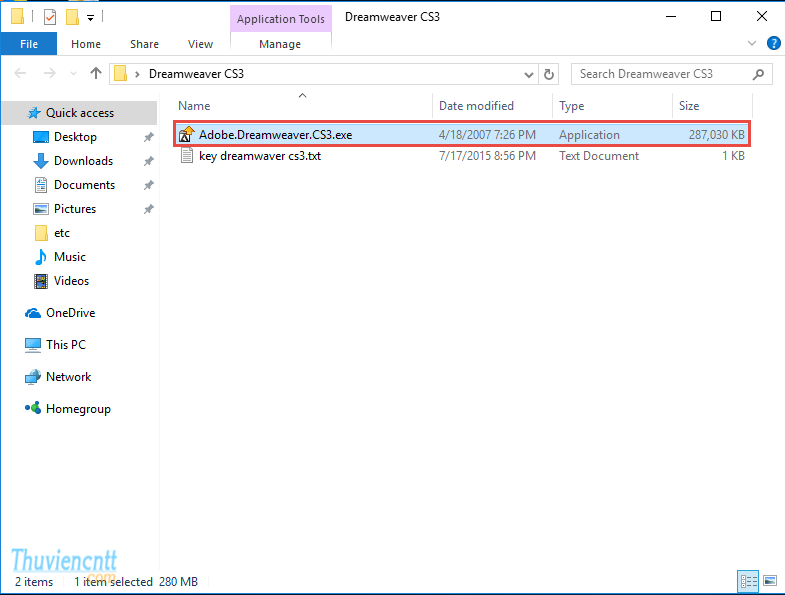785x595 pixels.
Task: Expand the ribbon with the chevron arrow
Action: click(751, 44)
